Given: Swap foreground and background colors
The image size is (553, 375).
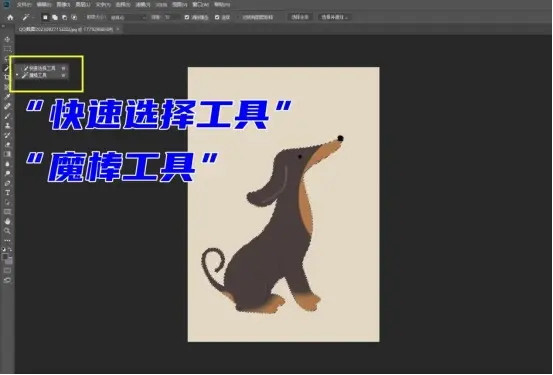Looking at the screenshot, I should coord(10,249).
